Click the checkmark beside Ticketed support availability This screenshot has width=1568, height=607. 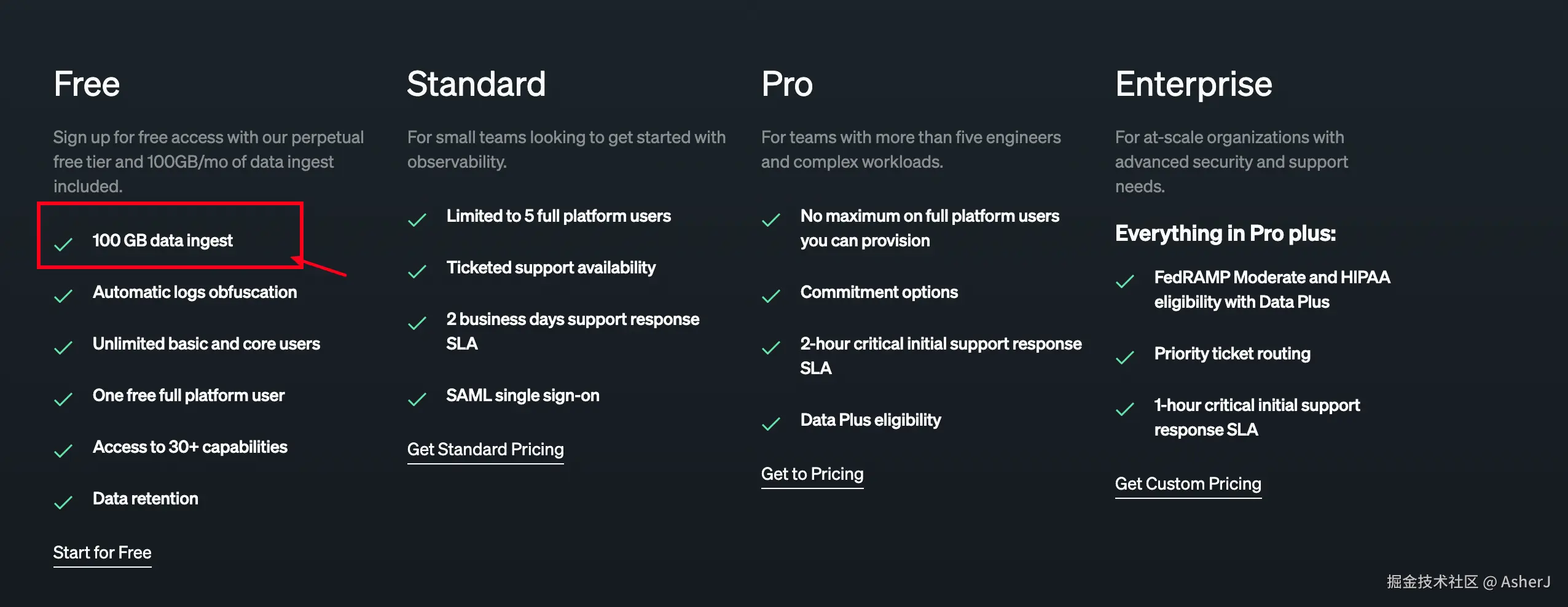(417, 272)
